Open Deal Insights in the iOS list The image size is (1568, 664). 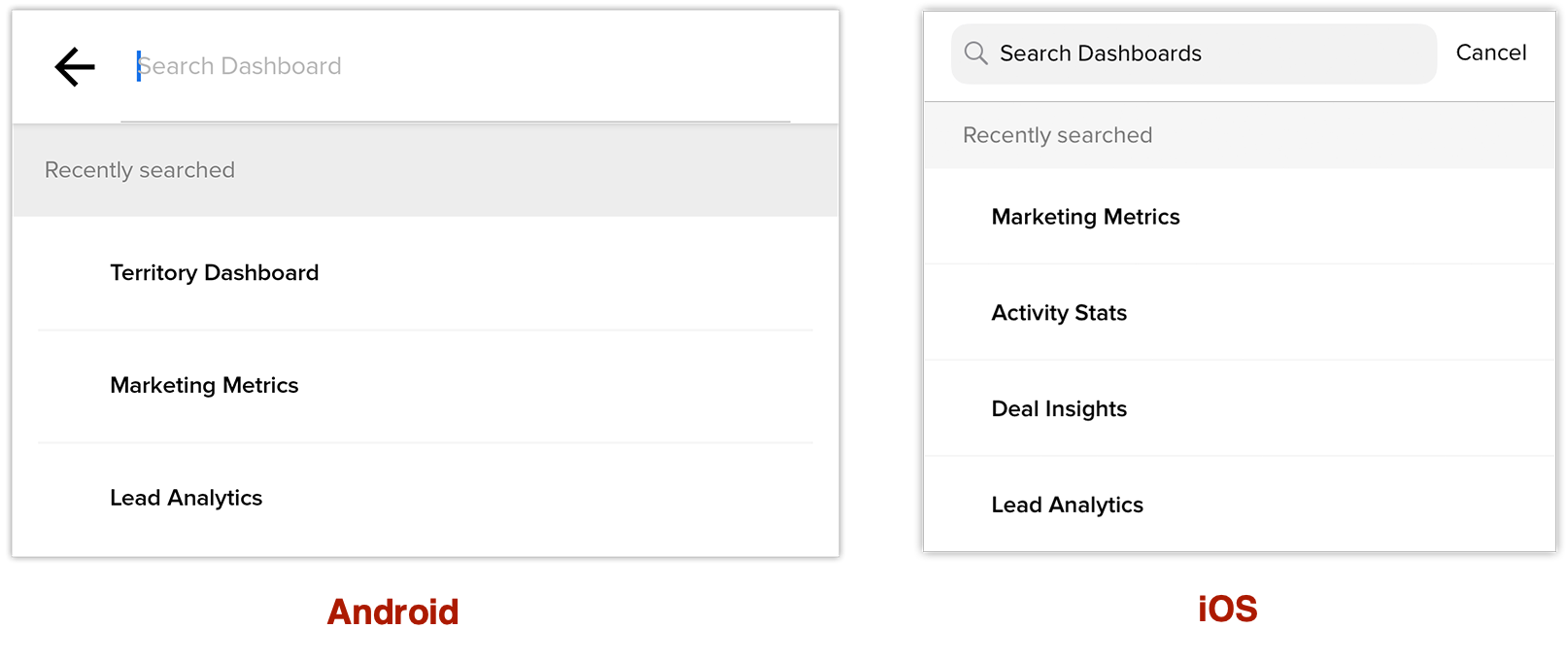(1059, 409)
